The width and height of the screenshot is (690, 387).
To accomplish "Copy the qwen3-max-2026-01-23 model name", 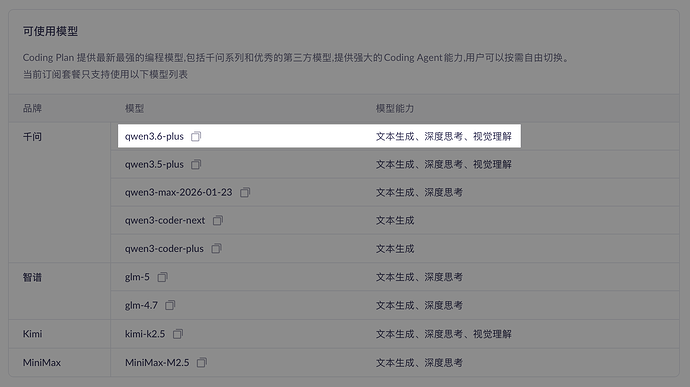I will coord(245,192).
